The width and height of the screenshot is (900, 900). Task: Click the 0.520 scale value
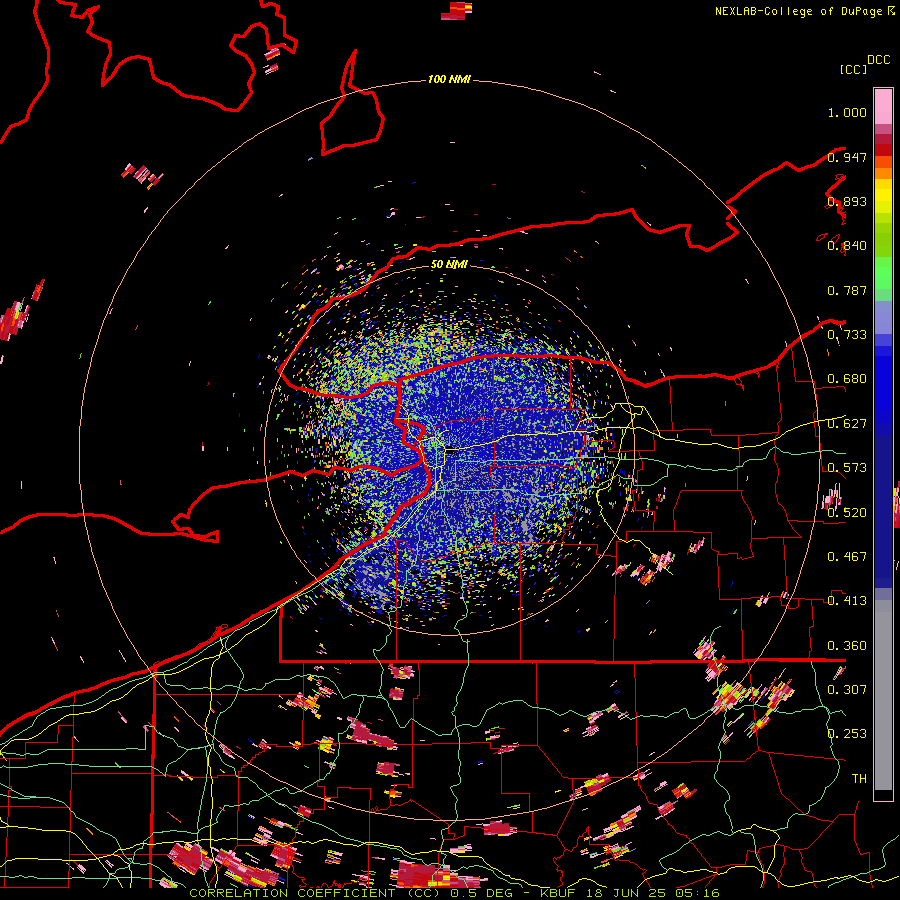click(847, 513)
